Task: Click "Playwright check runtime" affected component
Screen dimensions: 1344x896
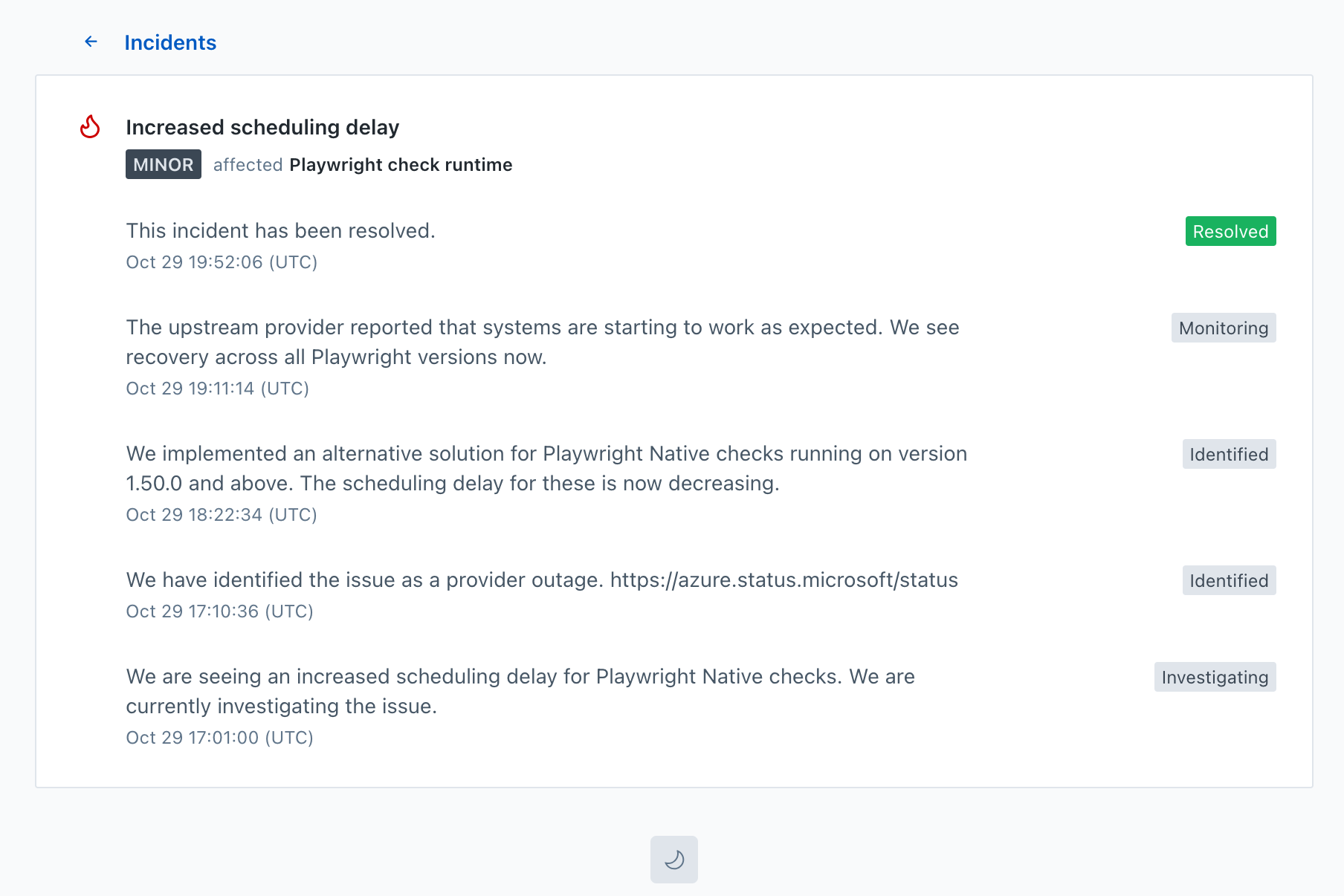Action: click(x=401, y=165)
